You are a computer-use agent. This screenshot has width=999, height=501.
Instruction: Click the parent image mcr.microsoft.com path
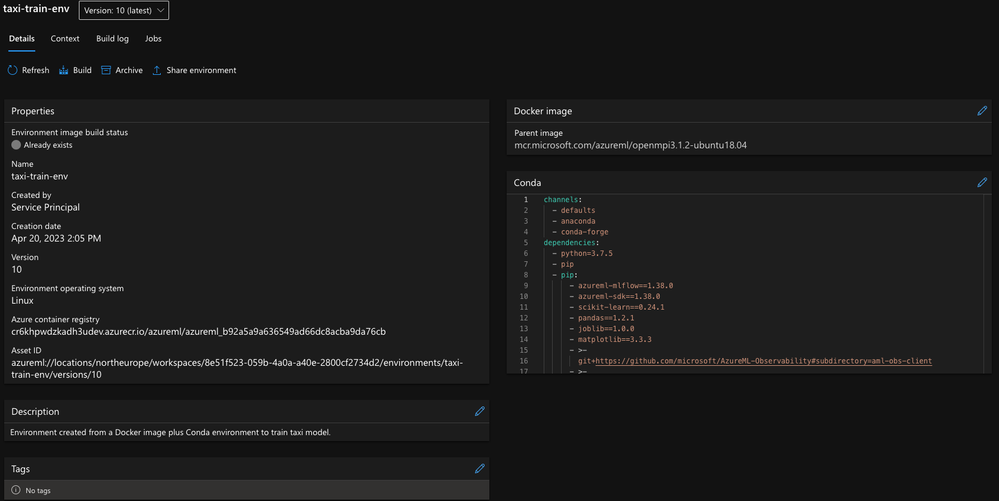click(630, 145)
